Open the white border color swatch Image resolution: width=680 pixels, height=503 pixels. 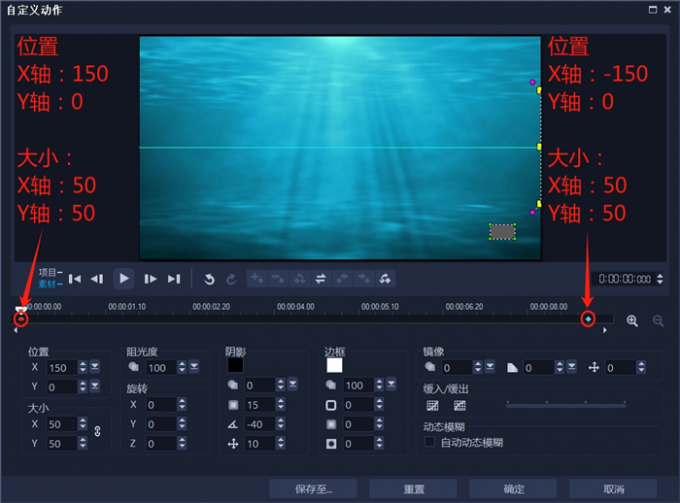click(x=334, y=365)
